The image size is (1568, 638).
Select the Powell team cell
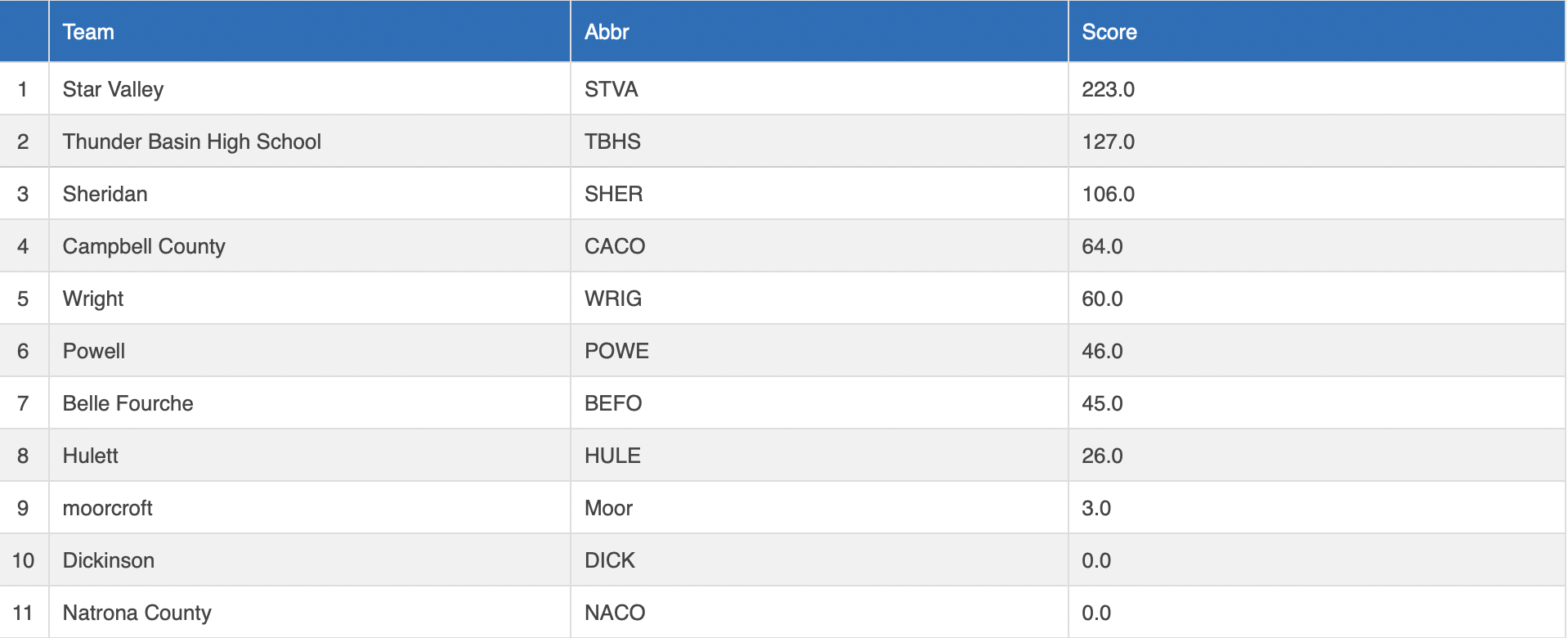coord(93,351)
